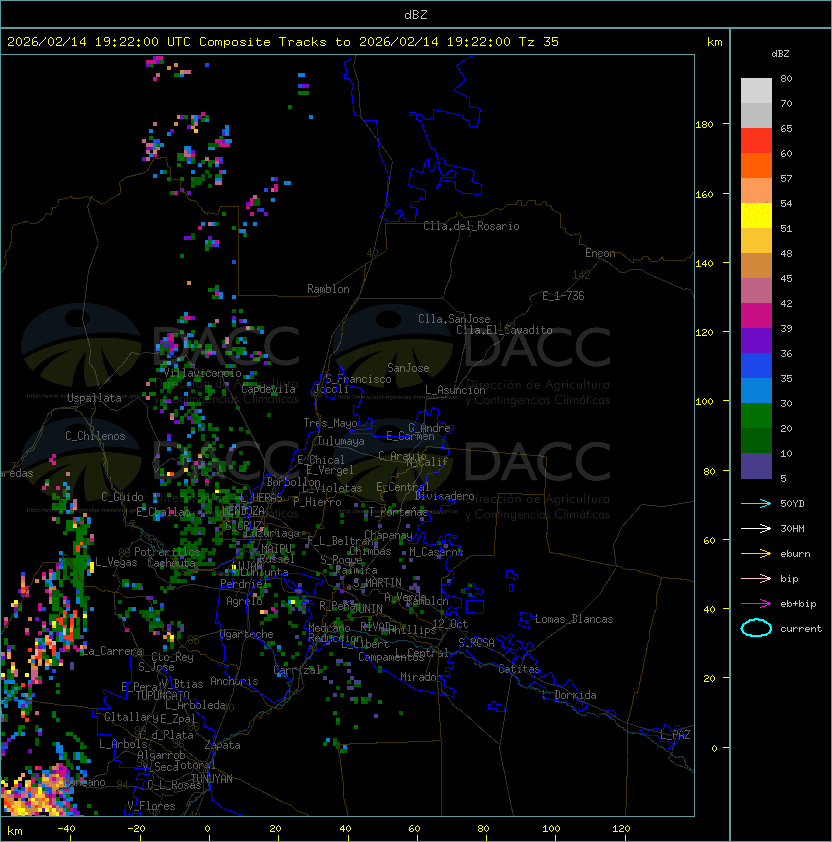Click the 'km' label at the bottom-left corner
Screen dimensions: 832x842
click(15, 831)
